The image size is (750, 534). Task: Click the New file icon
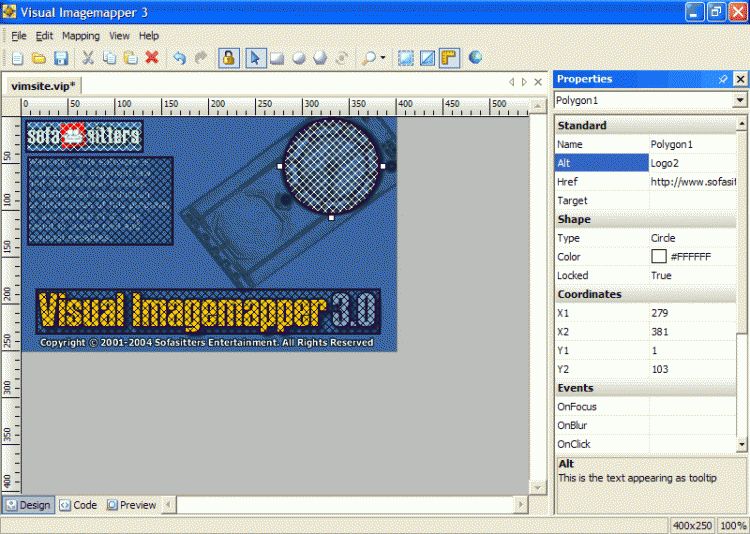coord(17,58)
